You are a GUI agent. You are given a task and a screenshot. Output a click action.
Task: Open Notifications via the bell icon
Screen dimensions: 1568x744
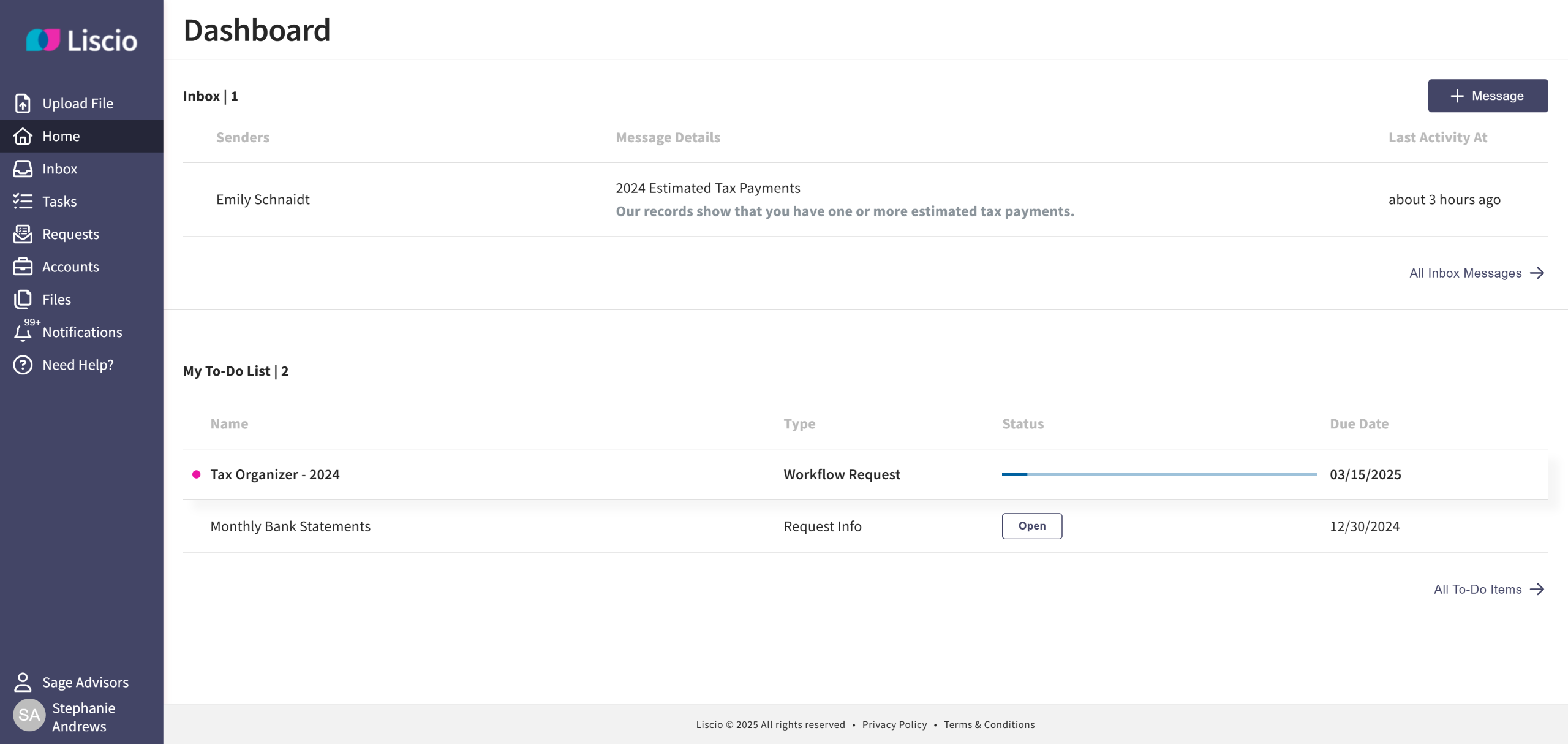(23, 332)
